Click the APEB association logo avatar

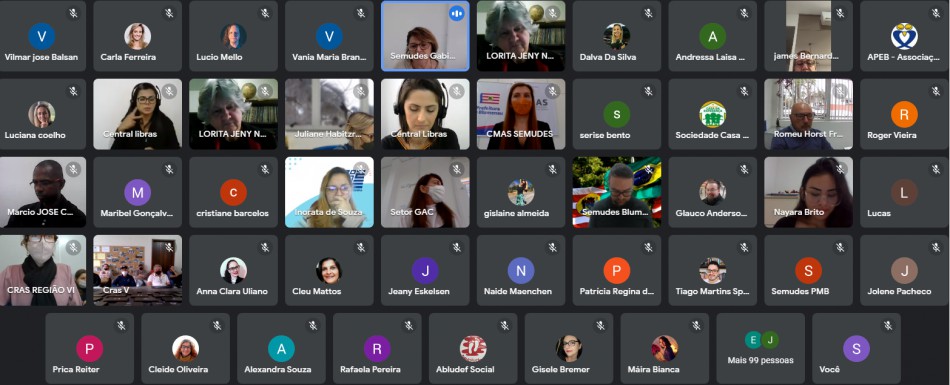(904, 36)
